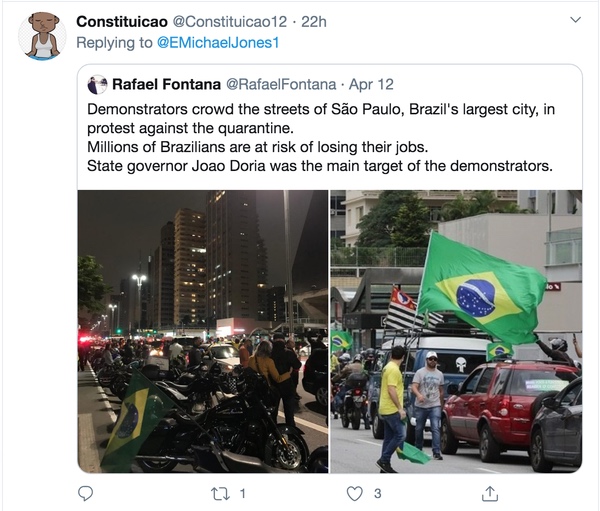
Task: Retweet using the arrows icon
Action: pyautogui.click(x=221, y=494)
